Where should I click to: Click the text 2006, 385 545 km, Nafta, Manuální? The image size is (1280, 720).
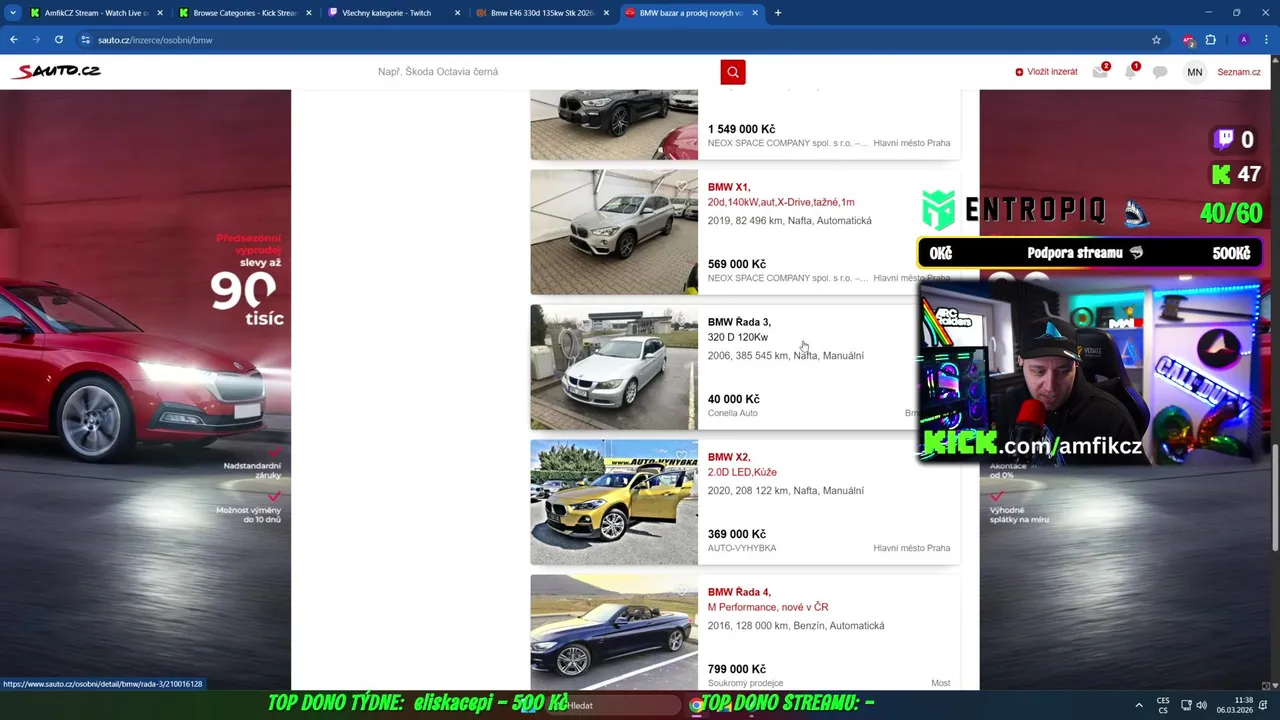[x=786, y=356]
